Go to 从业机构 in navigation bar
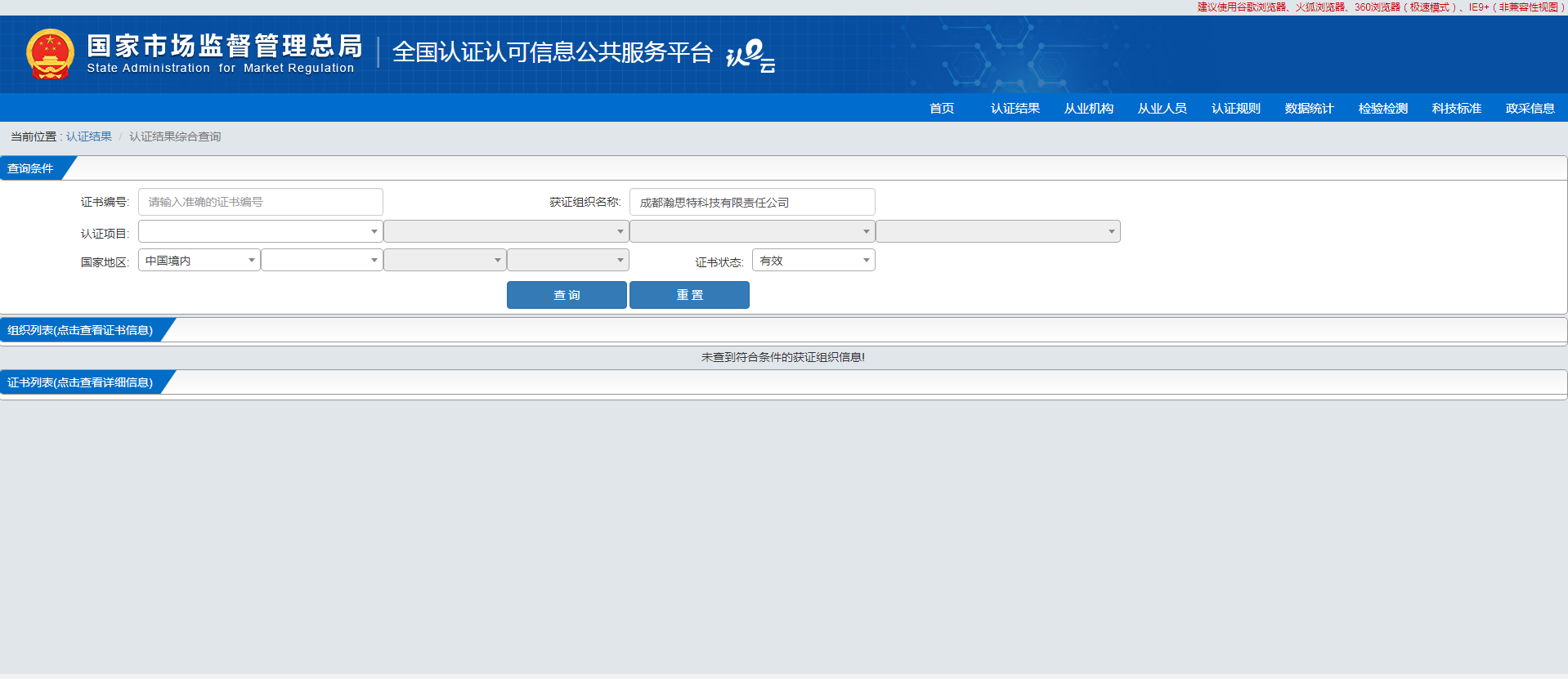 click(x=1089, y=108)
